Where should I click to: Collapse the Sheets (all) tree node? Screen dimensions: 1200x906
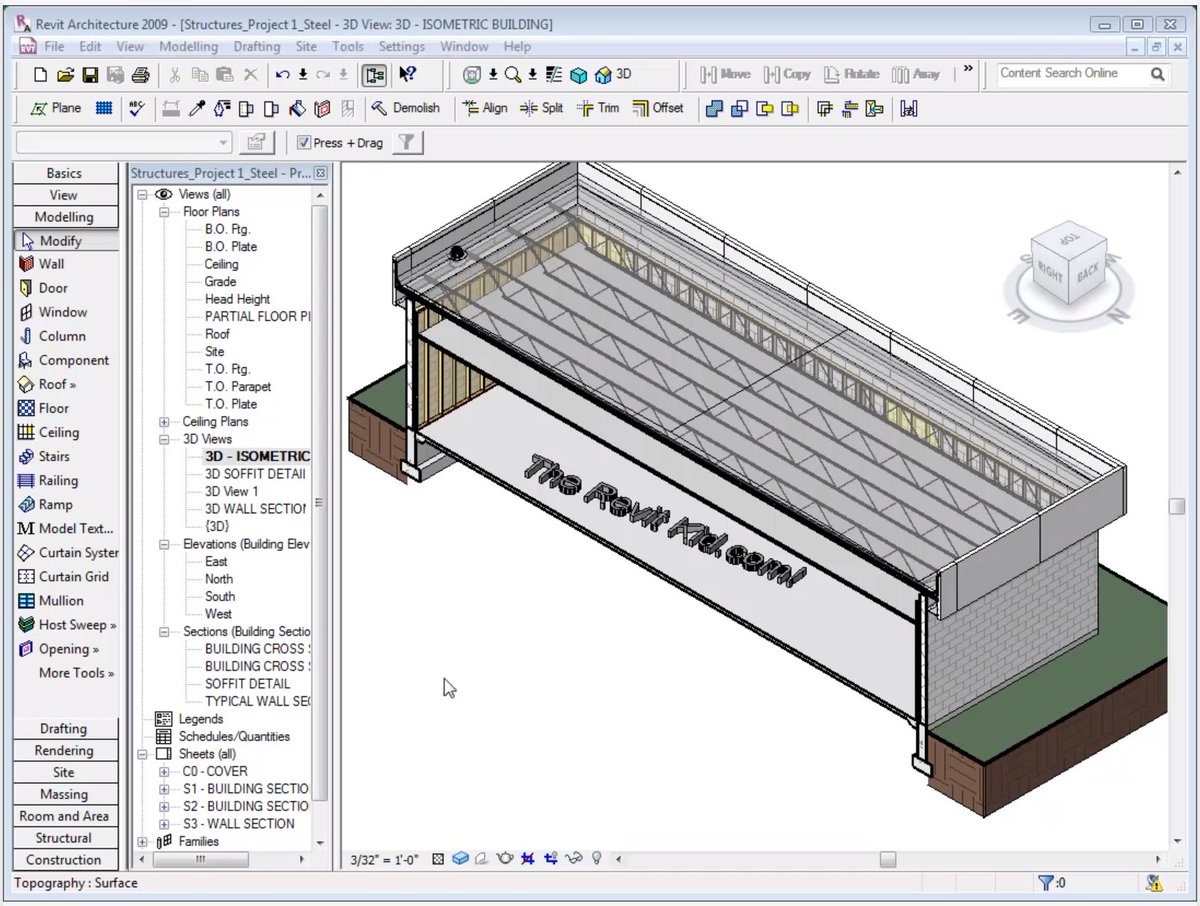[x=143, y=754]
